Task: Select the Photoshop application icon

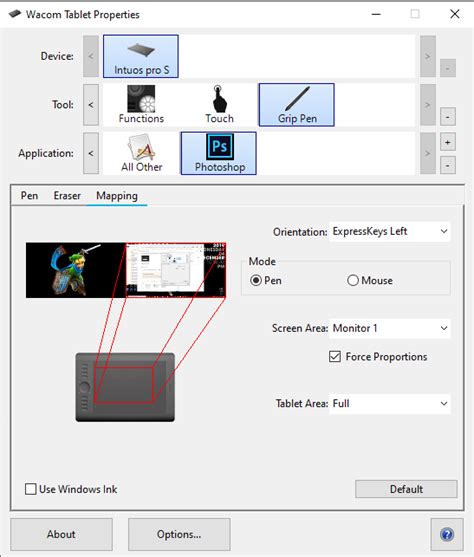Action: tap(219, 153)
